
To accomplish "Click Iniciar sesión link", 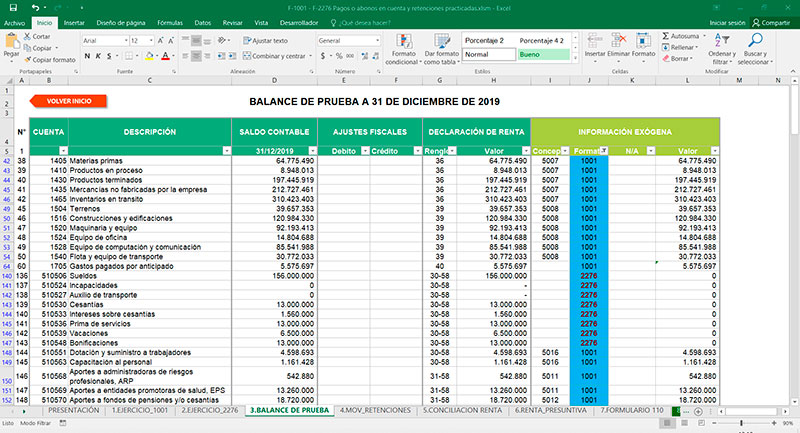I will coord(727,23).
